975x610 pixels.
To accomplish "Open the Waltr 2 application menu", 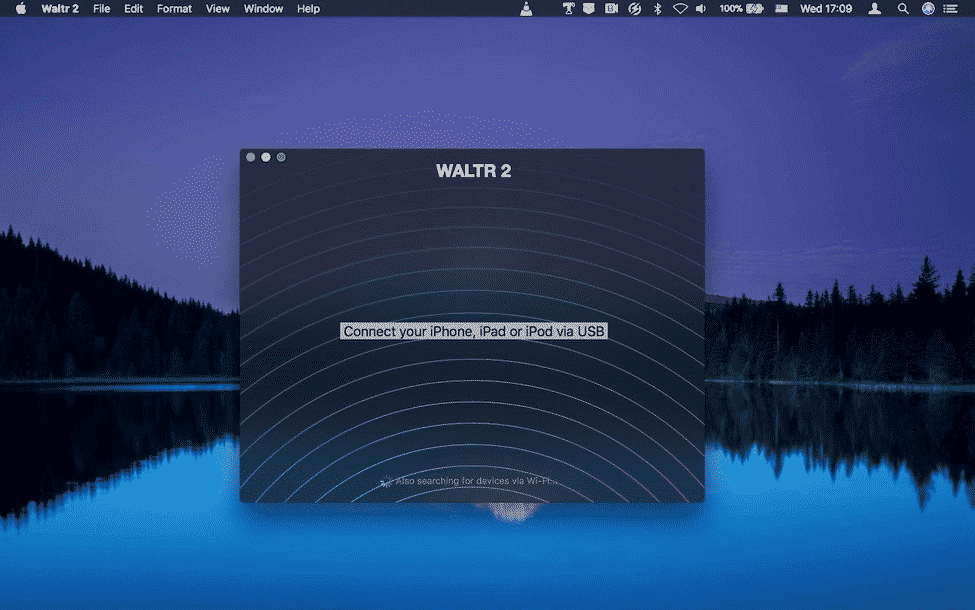I will (x=60, y=9).
